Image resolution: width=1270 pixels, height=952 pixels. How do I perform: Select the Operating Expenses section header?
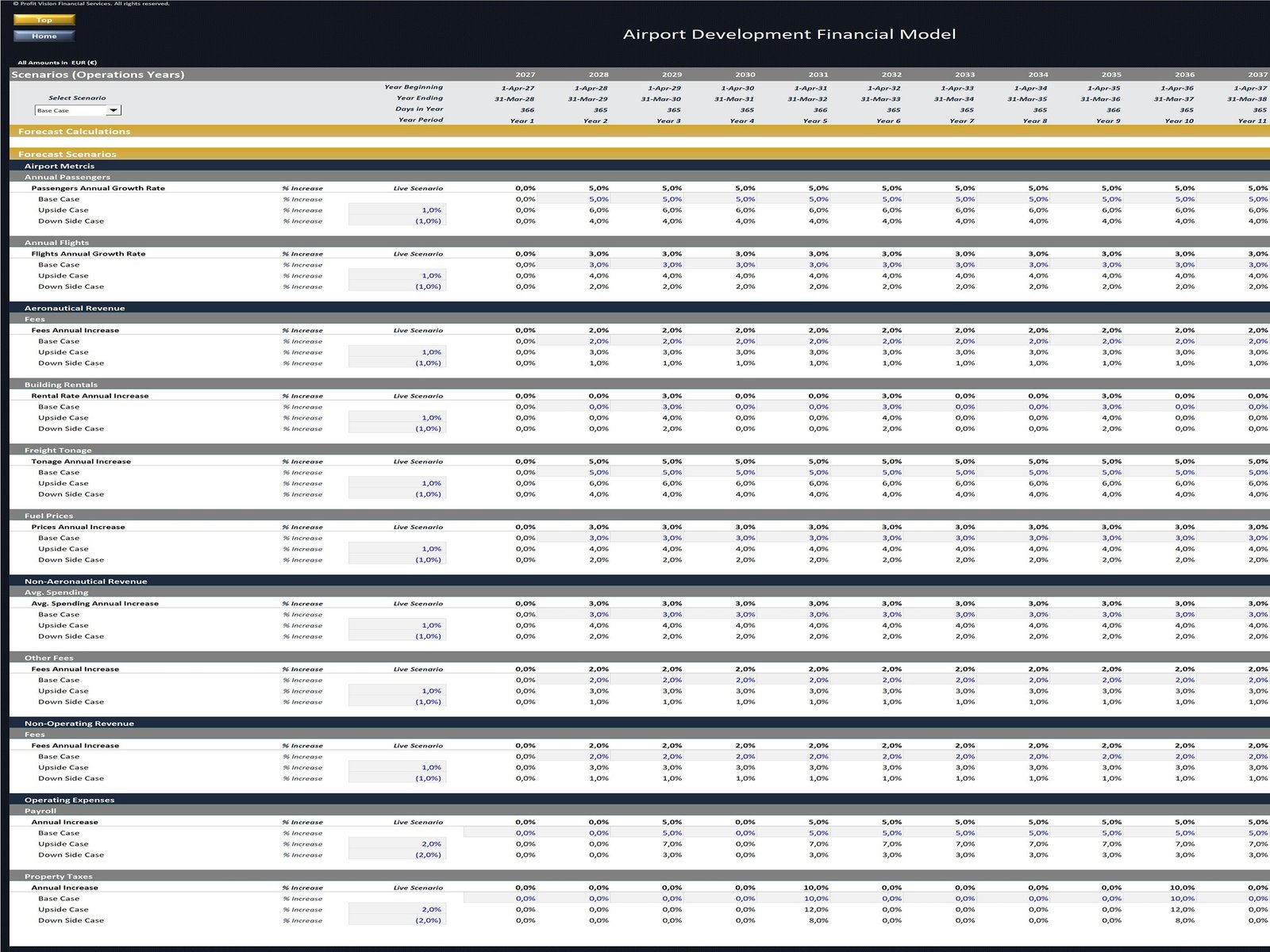(69, 800)
